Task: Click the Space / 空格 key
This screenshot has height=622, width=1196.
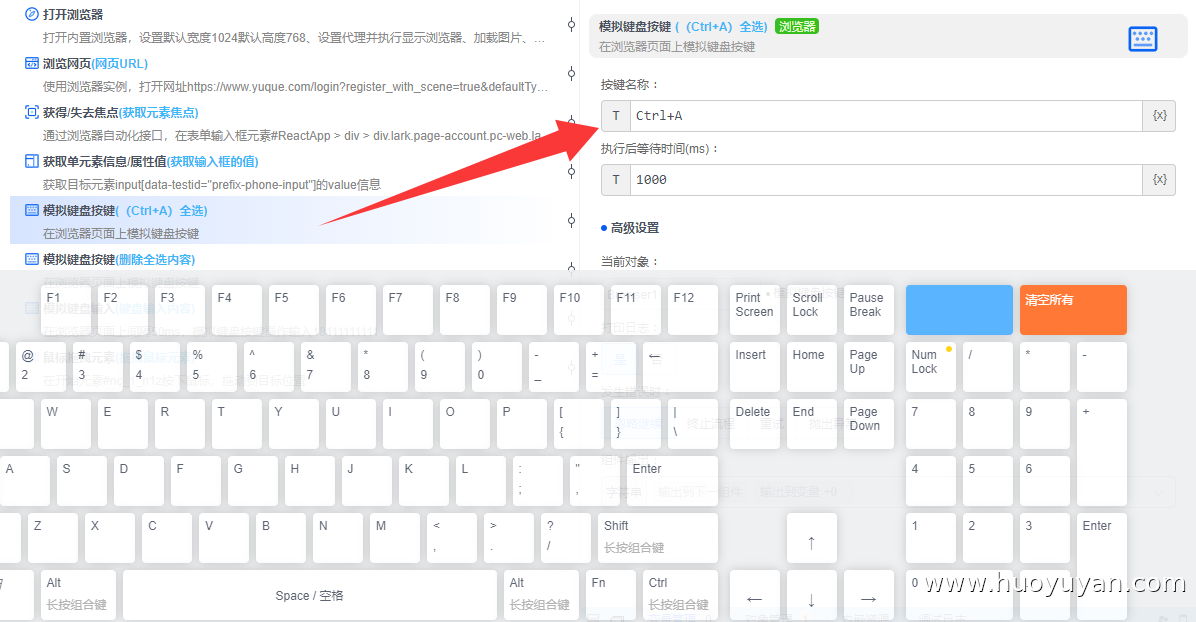Action: 310,595
